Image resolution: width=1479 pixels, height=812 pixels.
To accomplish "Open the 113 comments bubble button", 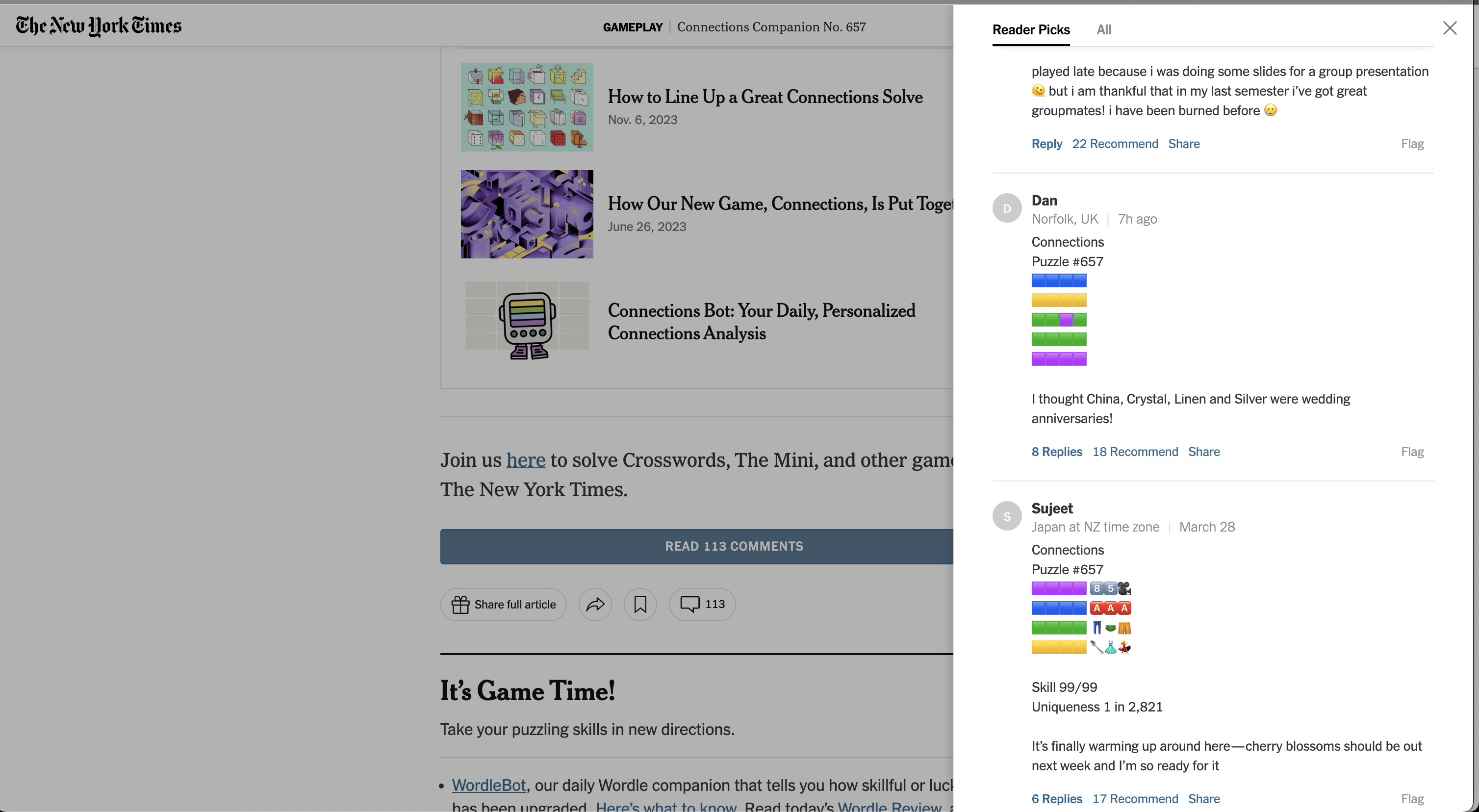I will coord(702,604).
